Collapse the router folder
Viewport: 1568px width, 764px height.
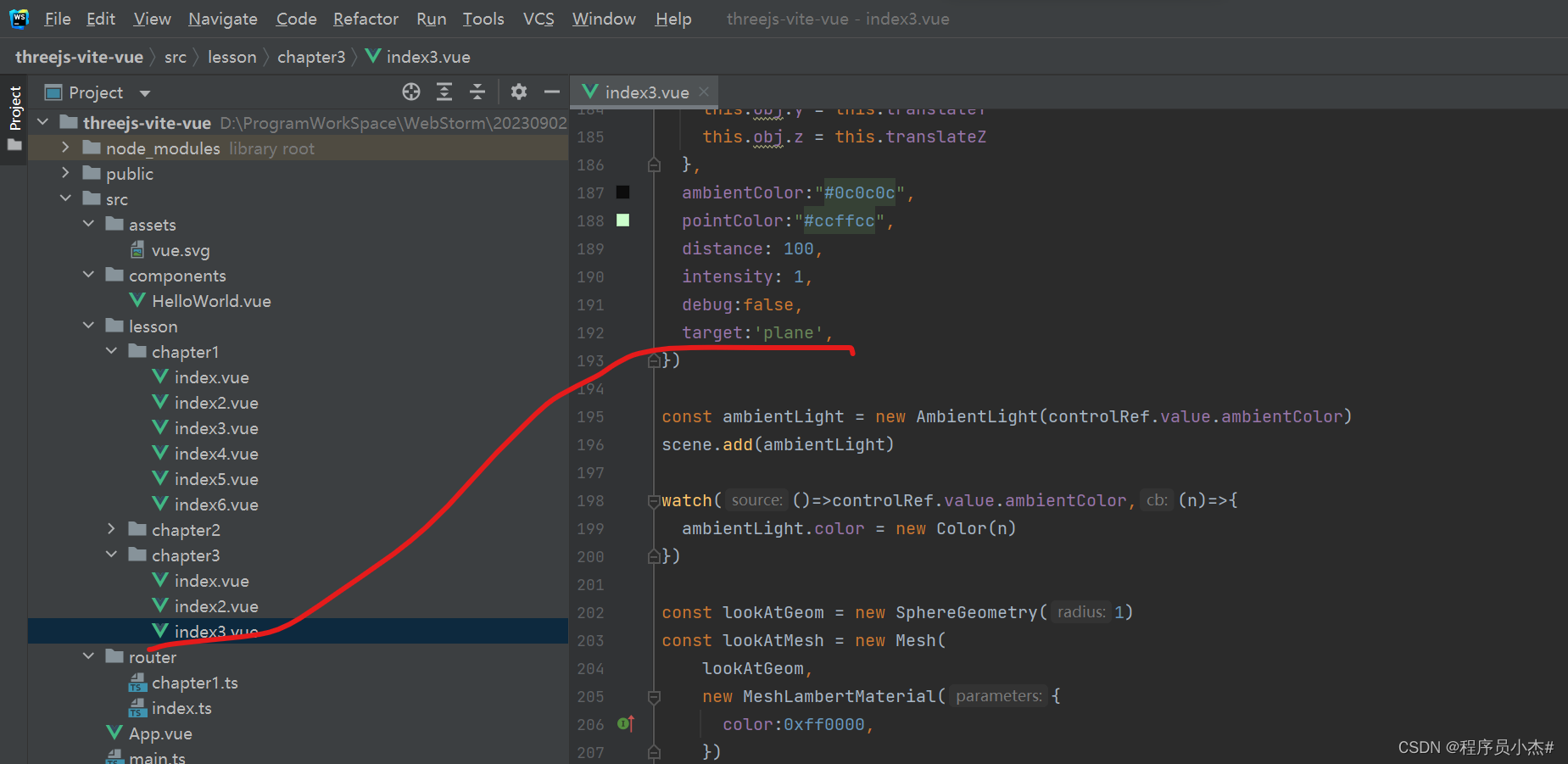89,656
